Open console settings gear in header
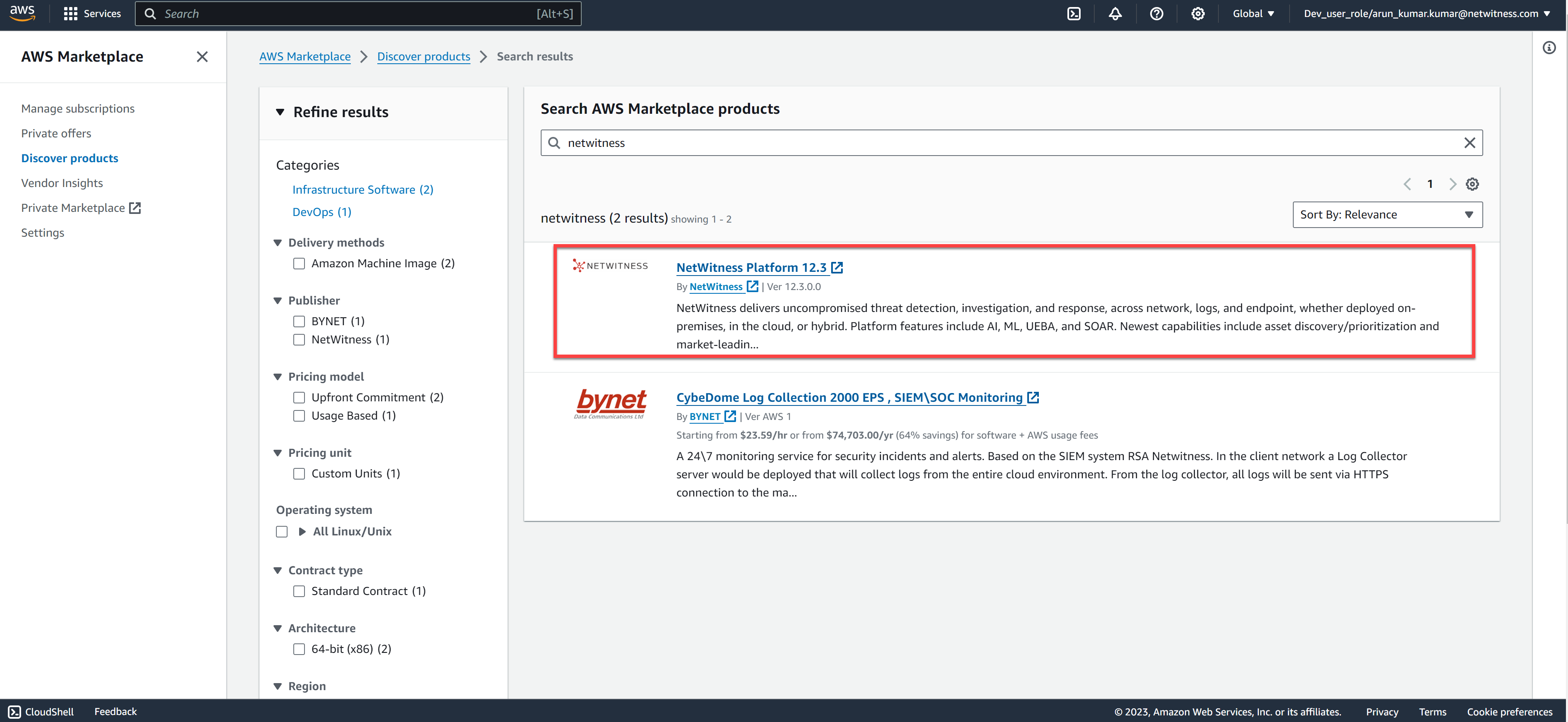This screenshot has height=722, width=1568. 1197,13
